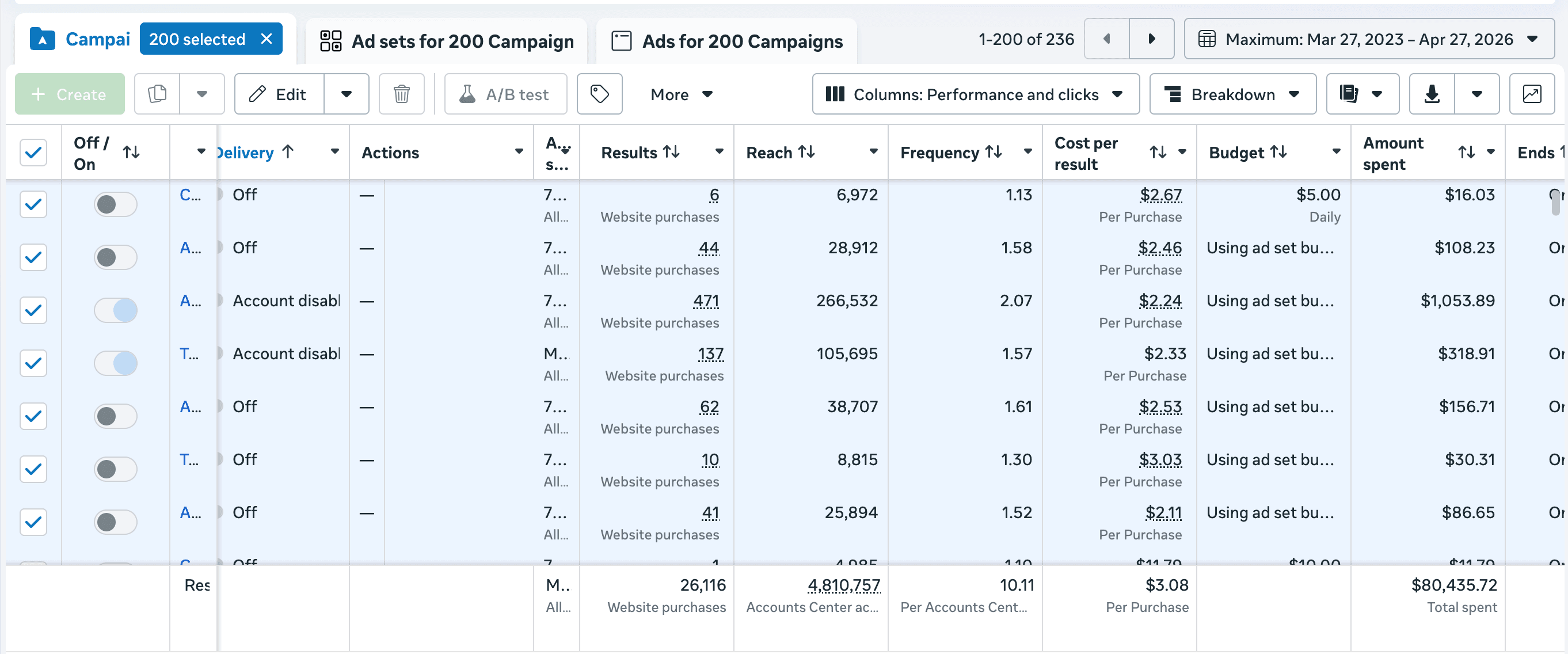Open the duplicate campaigns icon
This screenshot has width=1568, height=654.
point(158,94)
